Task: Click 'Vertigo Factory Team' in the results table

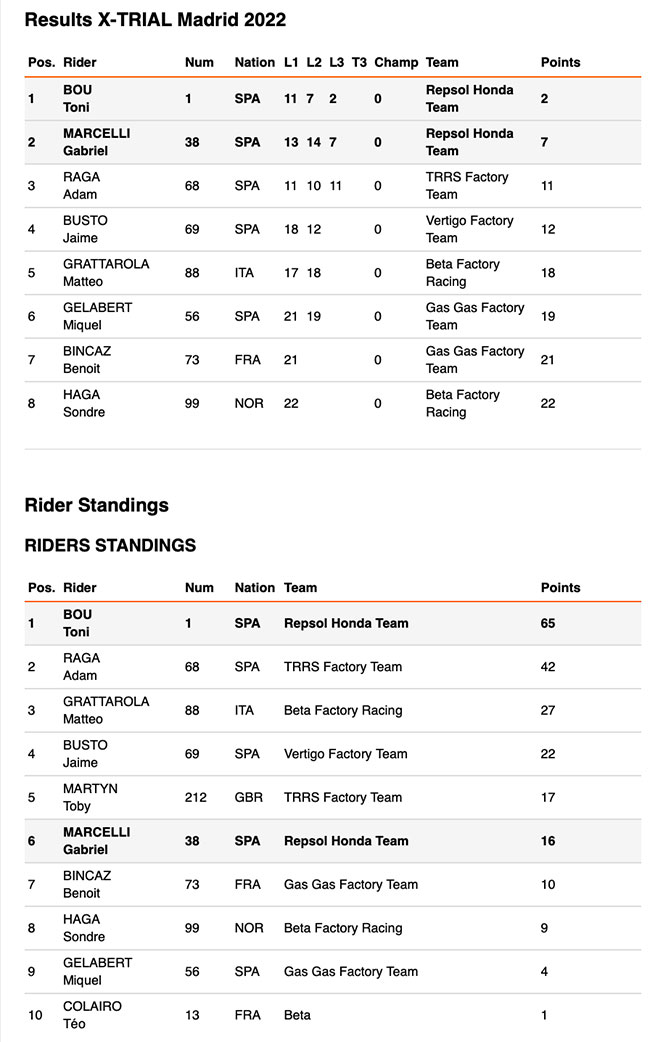Action: tap(469, 229)
